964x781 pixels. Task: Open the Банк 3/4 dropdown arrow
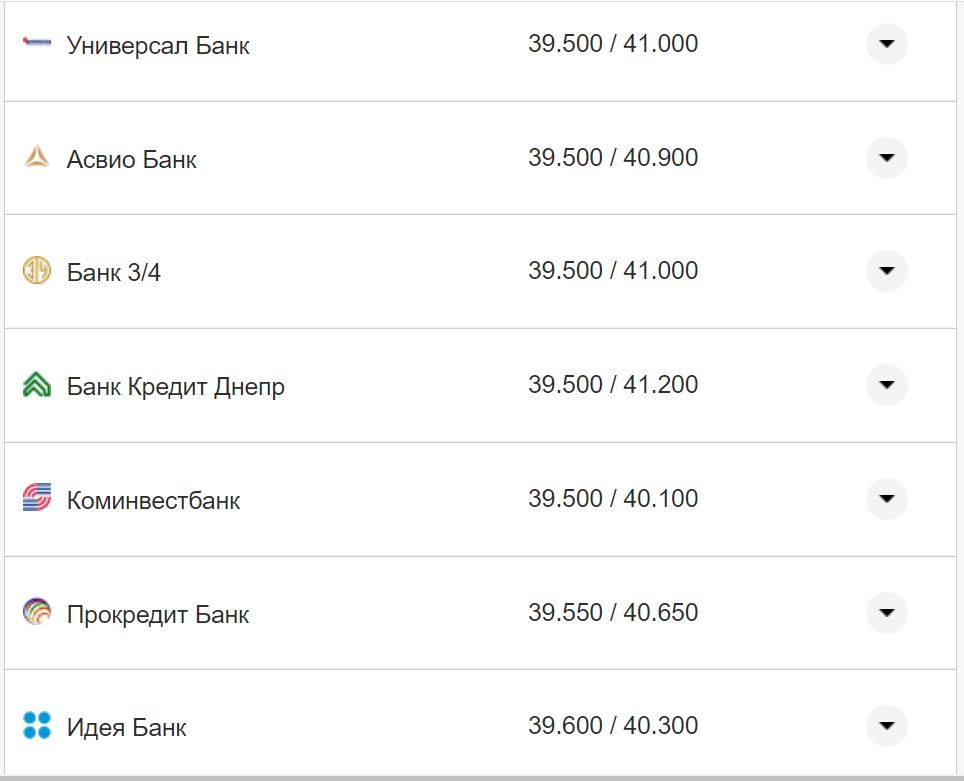coord(886,271)
